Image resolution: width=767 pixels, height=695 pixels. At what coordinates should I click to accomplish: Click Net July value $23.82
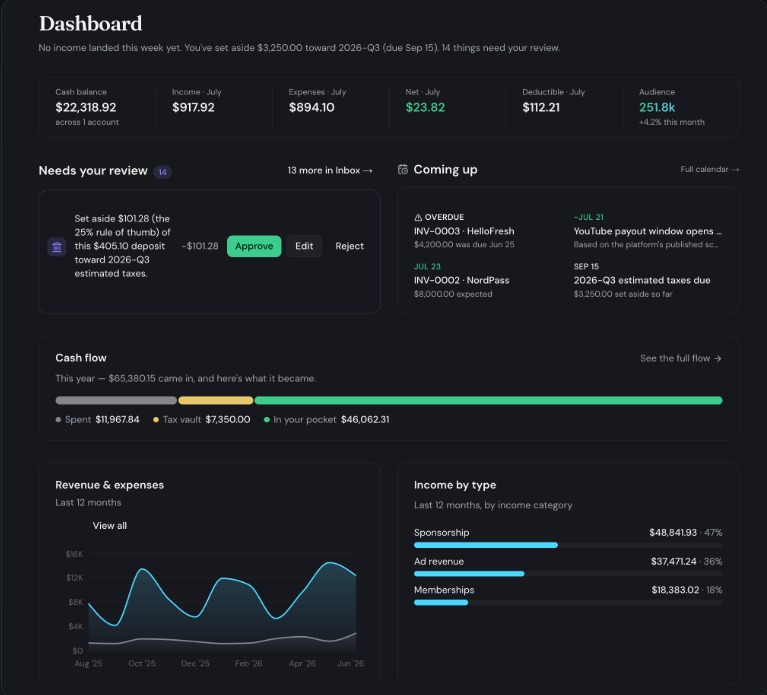pos(425,107)
